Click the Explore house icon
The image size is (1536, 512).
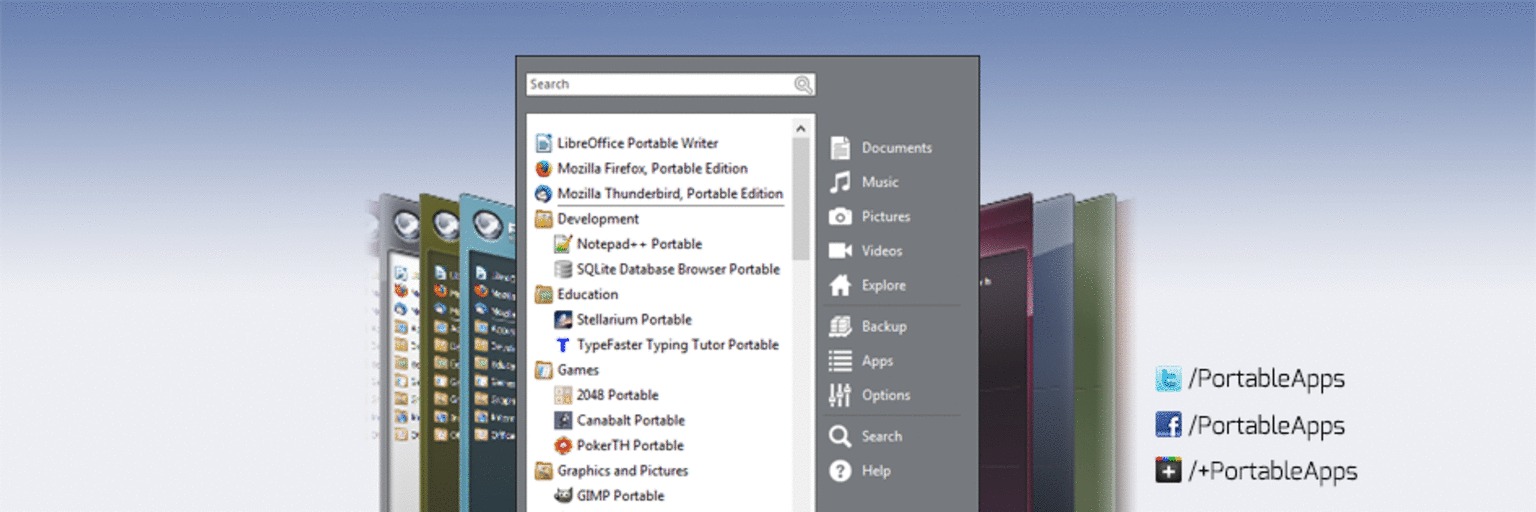(x=840, y=285)
